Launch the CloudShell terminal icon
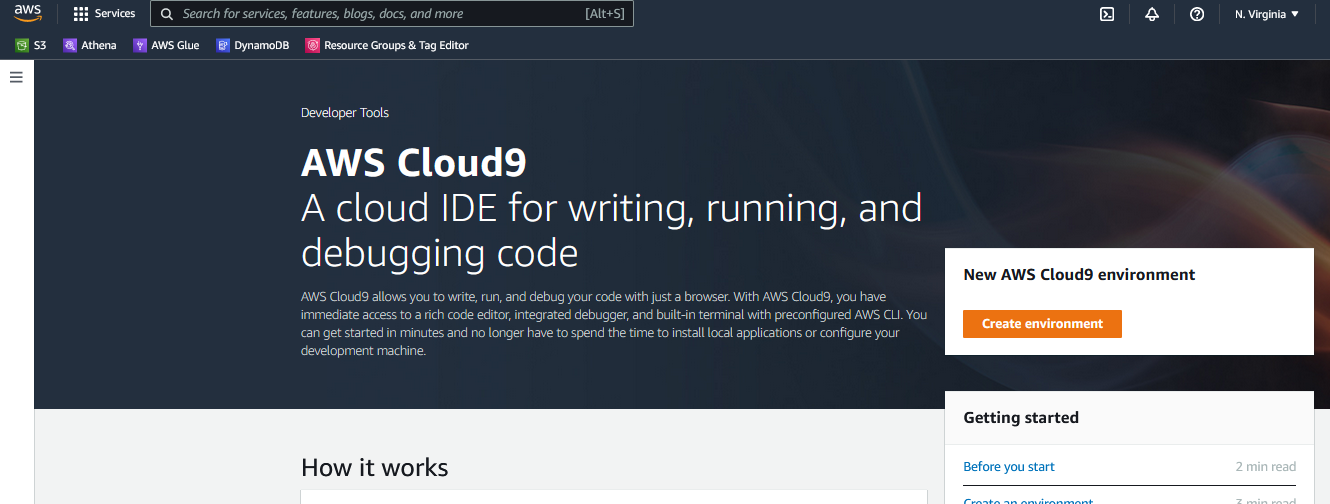Image resolution: width=1330 pixels, height=504 pixels. [1107, 14]
